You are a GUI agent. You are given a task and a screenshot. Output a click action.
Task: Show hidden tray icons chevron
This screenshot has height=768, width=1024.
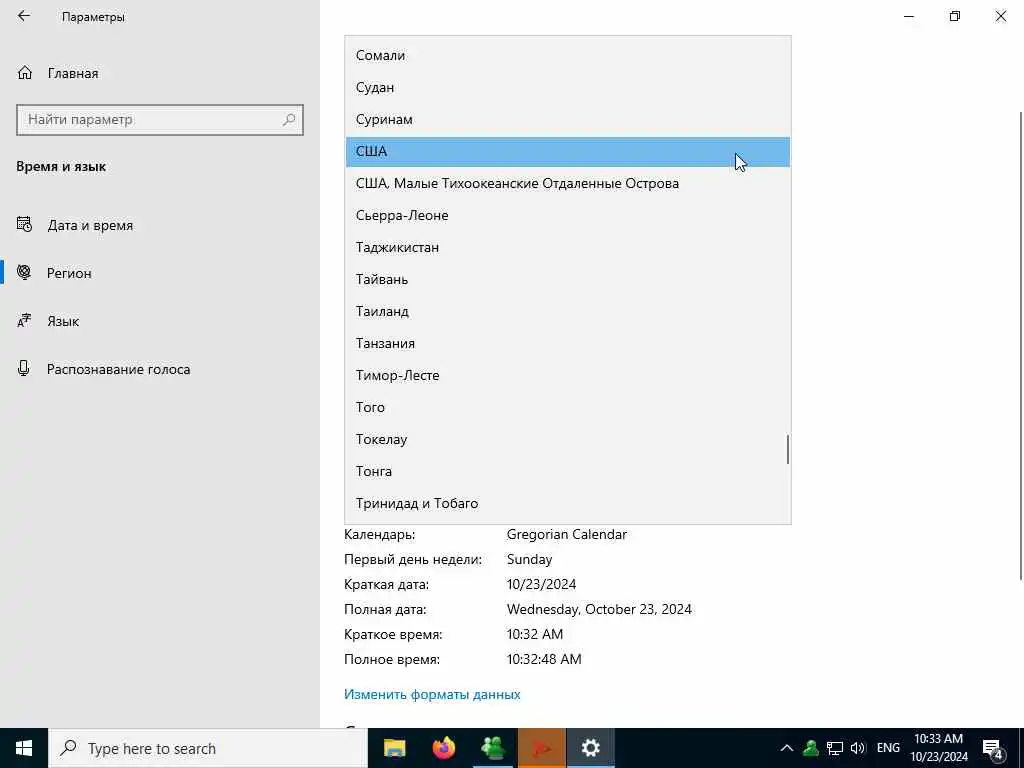787,748
